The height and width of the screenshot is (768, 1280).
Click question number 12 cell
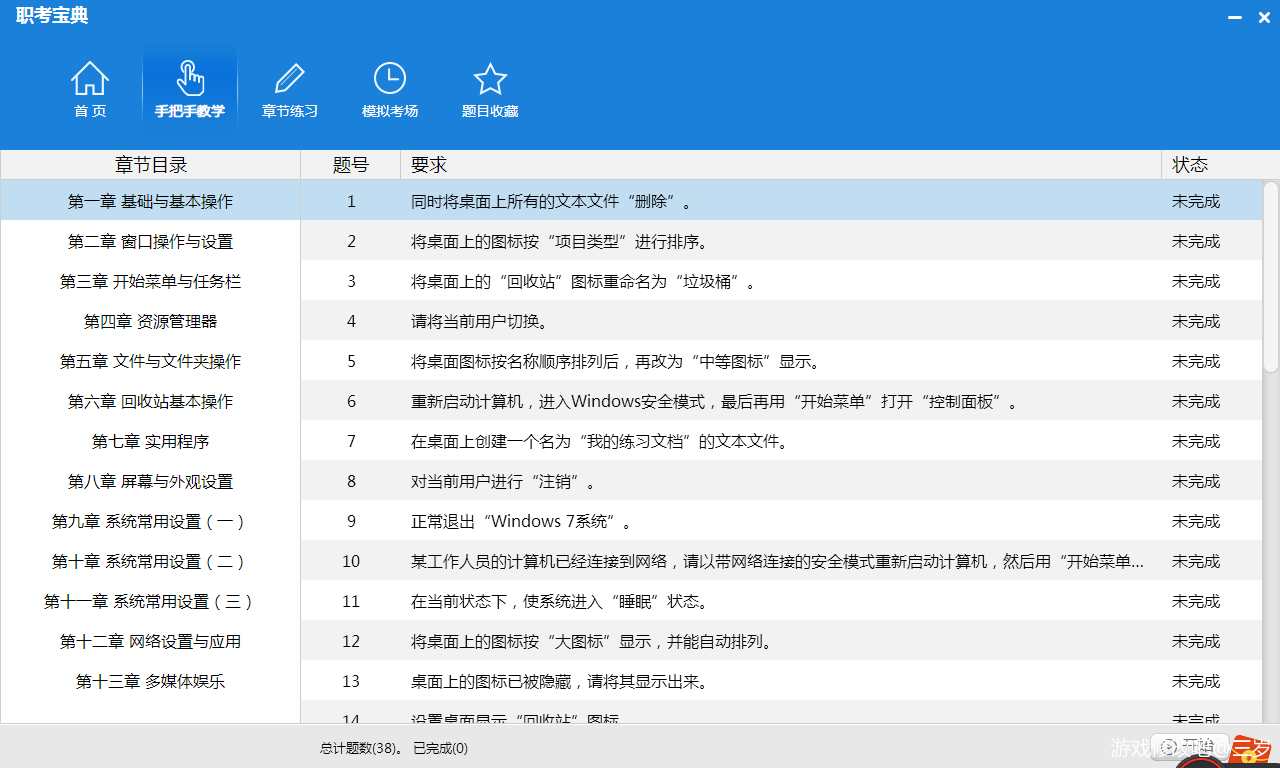pyautogui.click(x=351, y=641)
